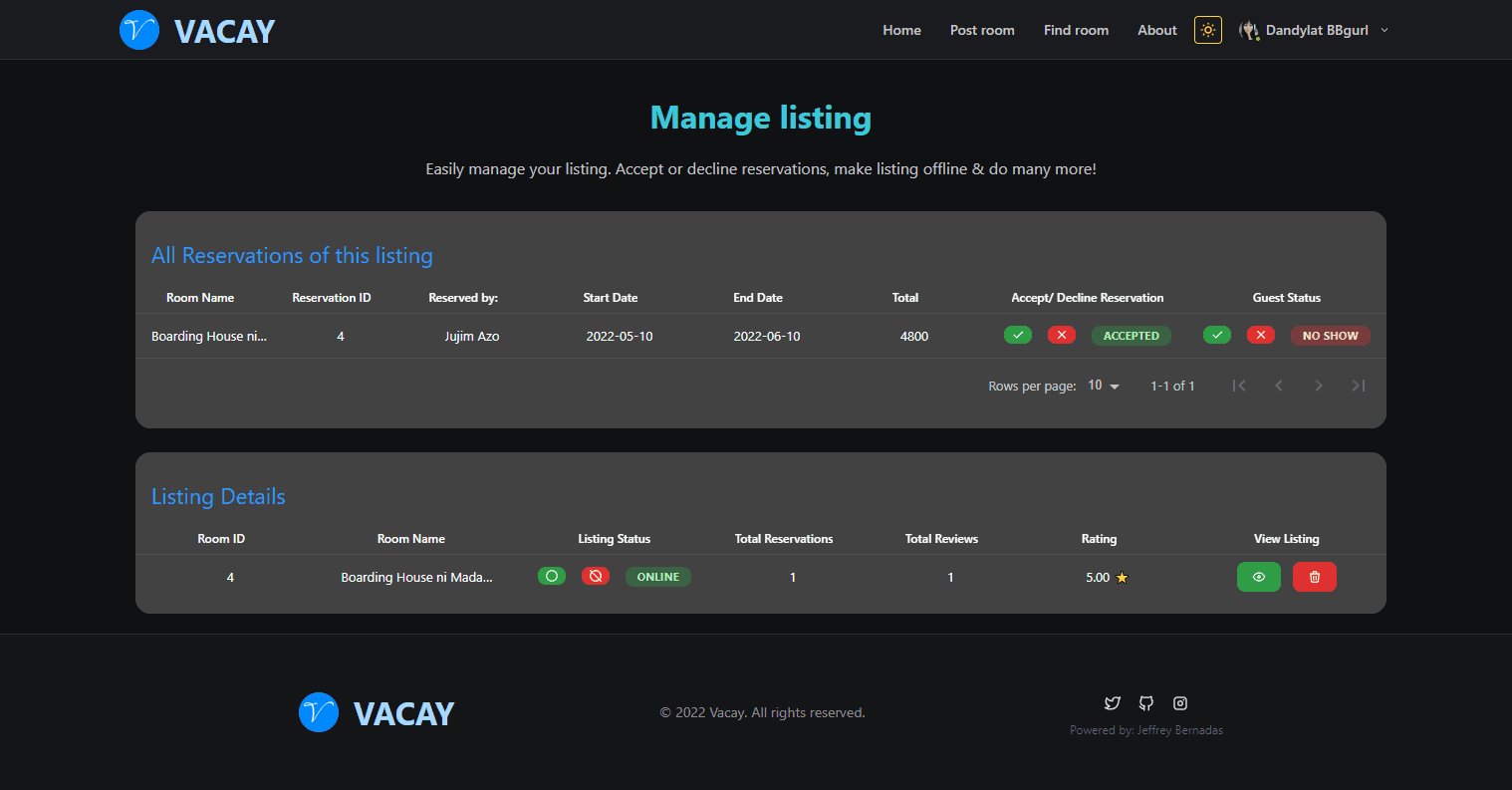
Task: Delete listing with red trash button
Action: tap(1314, 577)
